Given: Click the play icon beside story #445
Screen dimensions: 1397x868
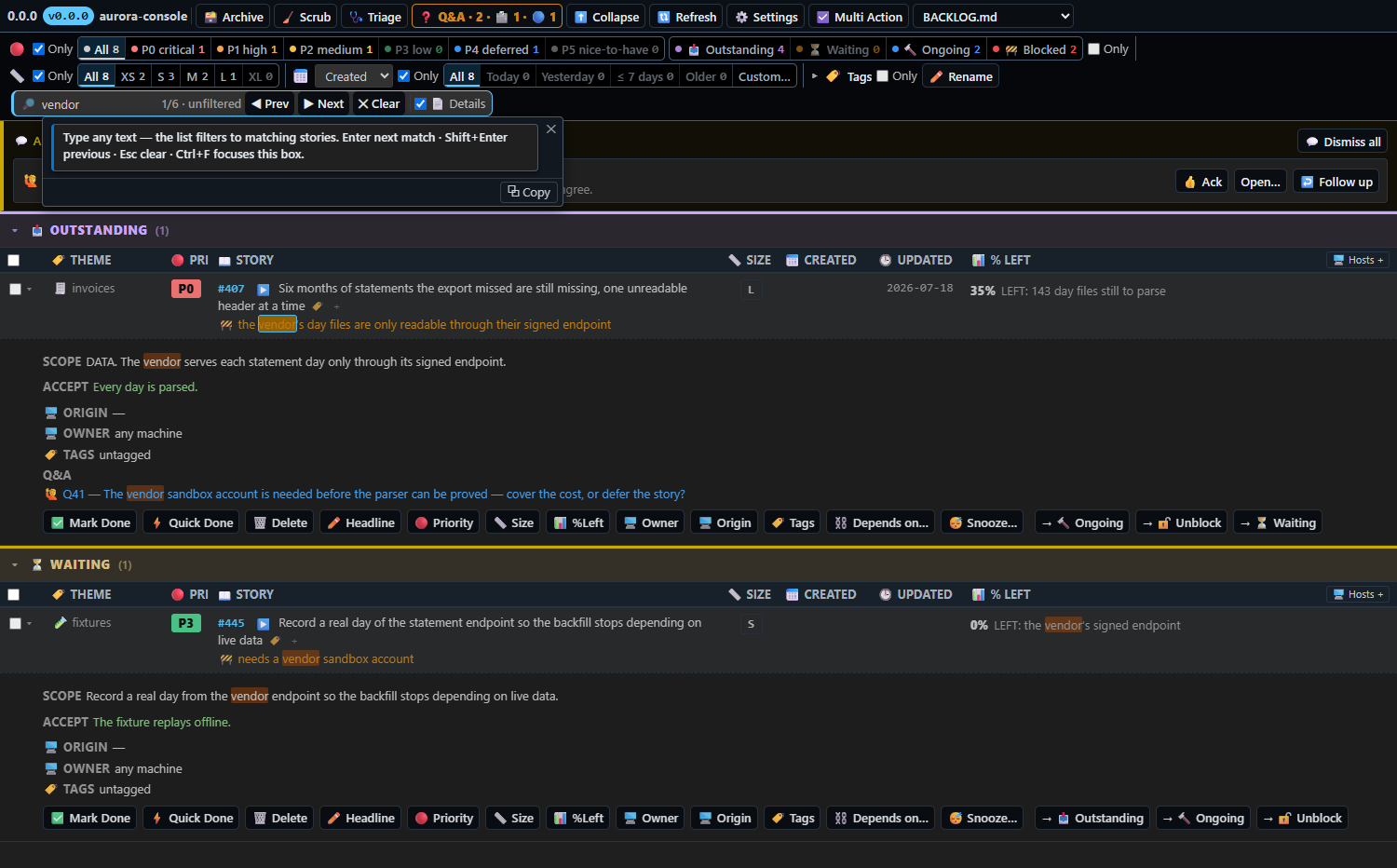Looking at the screenshot, I should 263,624.
